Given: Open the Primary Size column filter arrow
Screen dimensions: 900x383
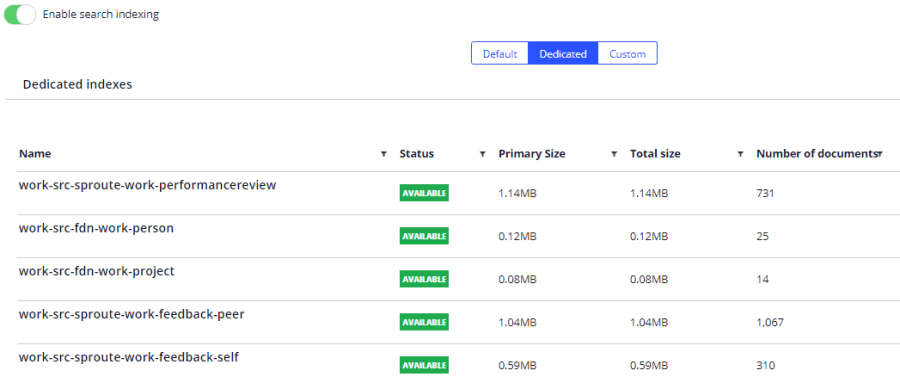Looking at the screenshot, I should pyautogui.click(x=614, y=154).
